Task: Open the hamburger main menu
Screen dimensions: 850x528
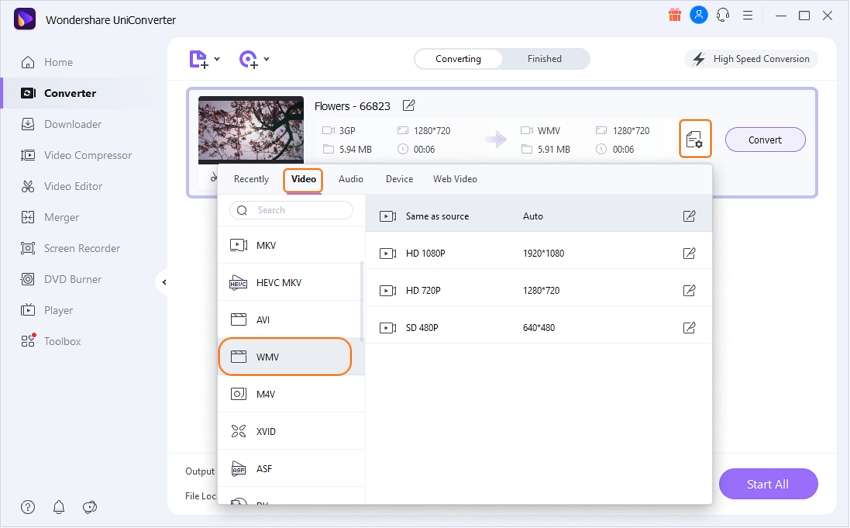Action: [748, 16]
